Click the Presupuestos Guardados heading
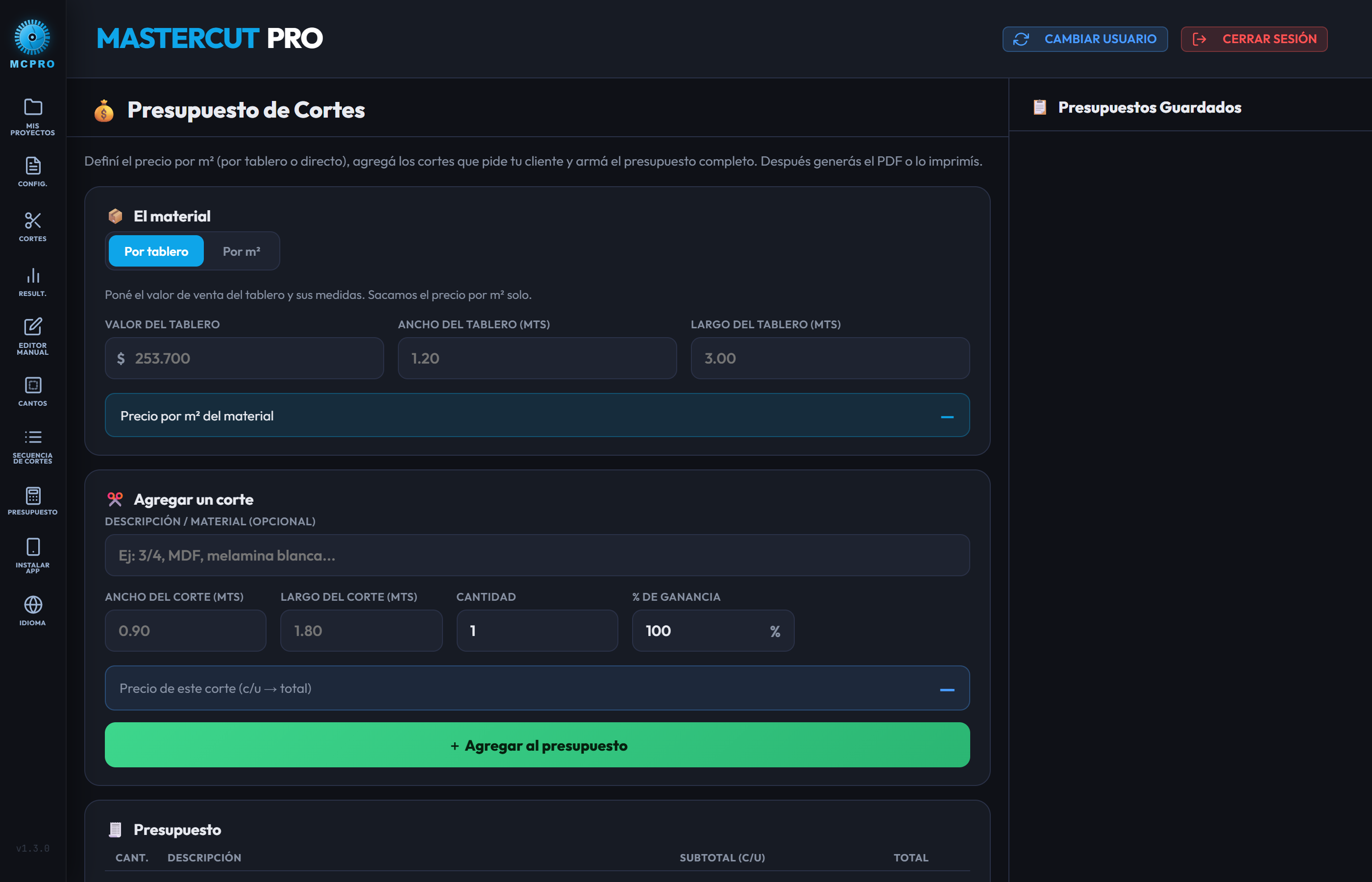Viewport: 1372px width, 882px height. point(1149,107)
